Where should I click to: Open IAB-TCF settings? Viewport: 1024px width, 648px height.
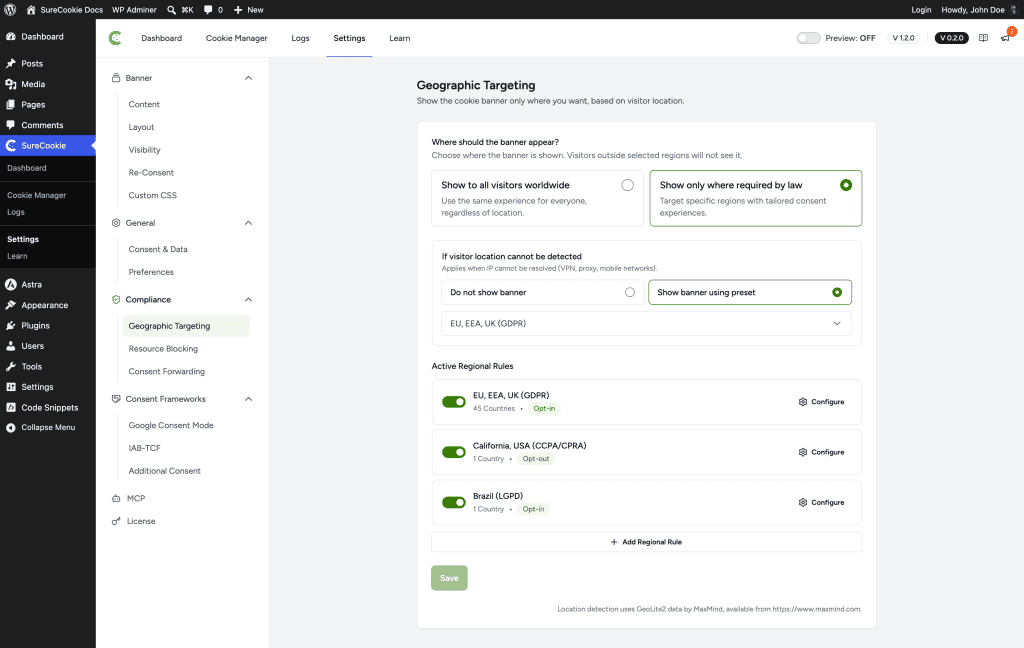click(x=144, y=448)
